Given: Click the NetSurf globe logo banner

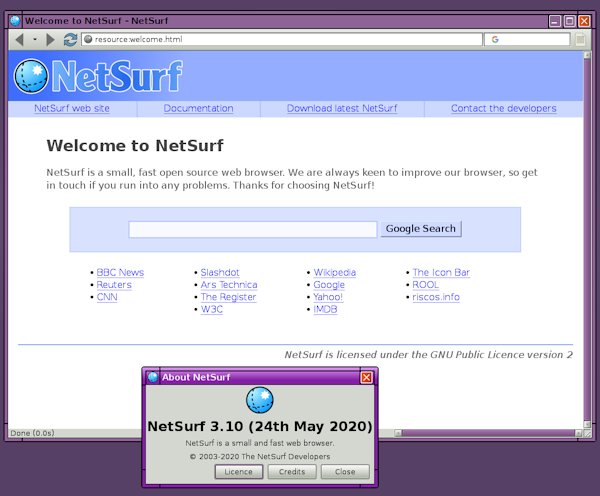Looking at the screenshot, I should 98,76.
